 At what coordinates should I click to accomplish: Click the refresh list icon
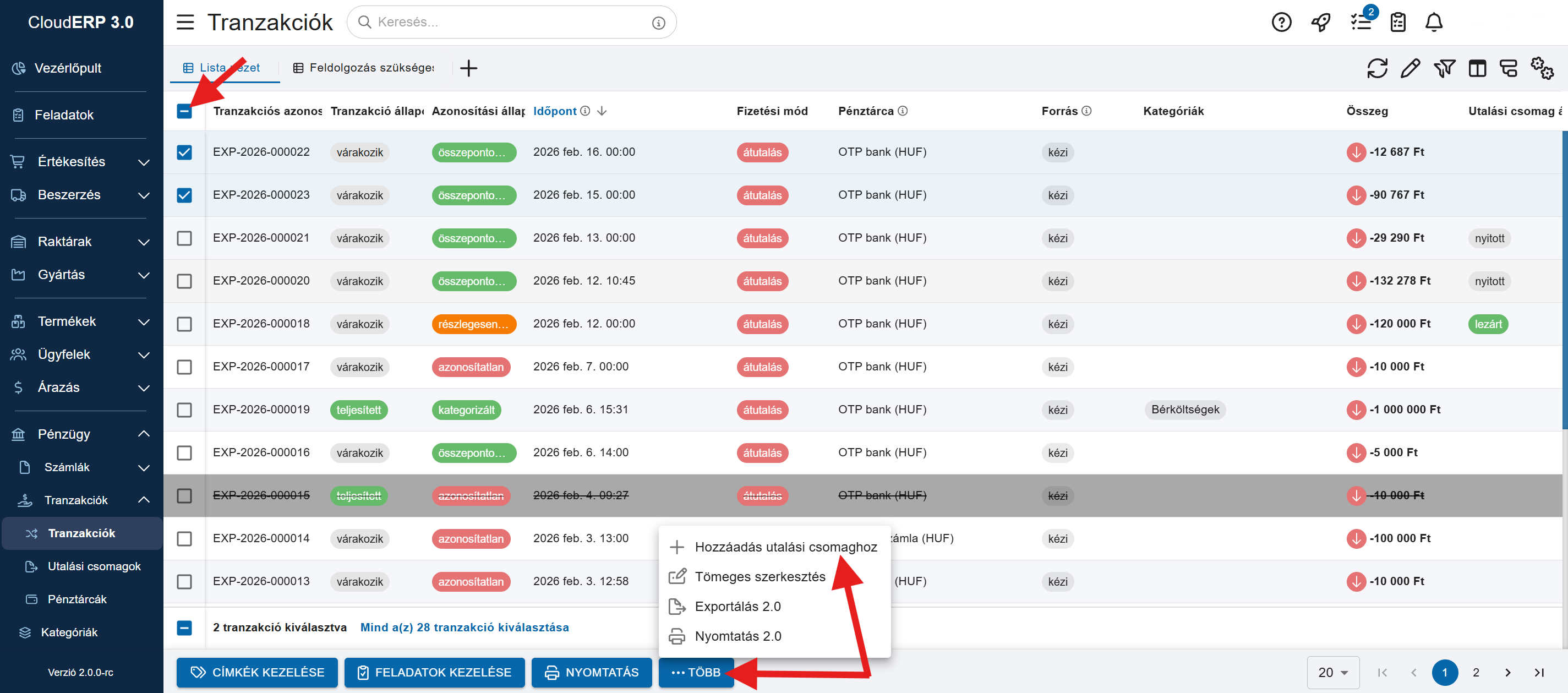click(1377, 68)
